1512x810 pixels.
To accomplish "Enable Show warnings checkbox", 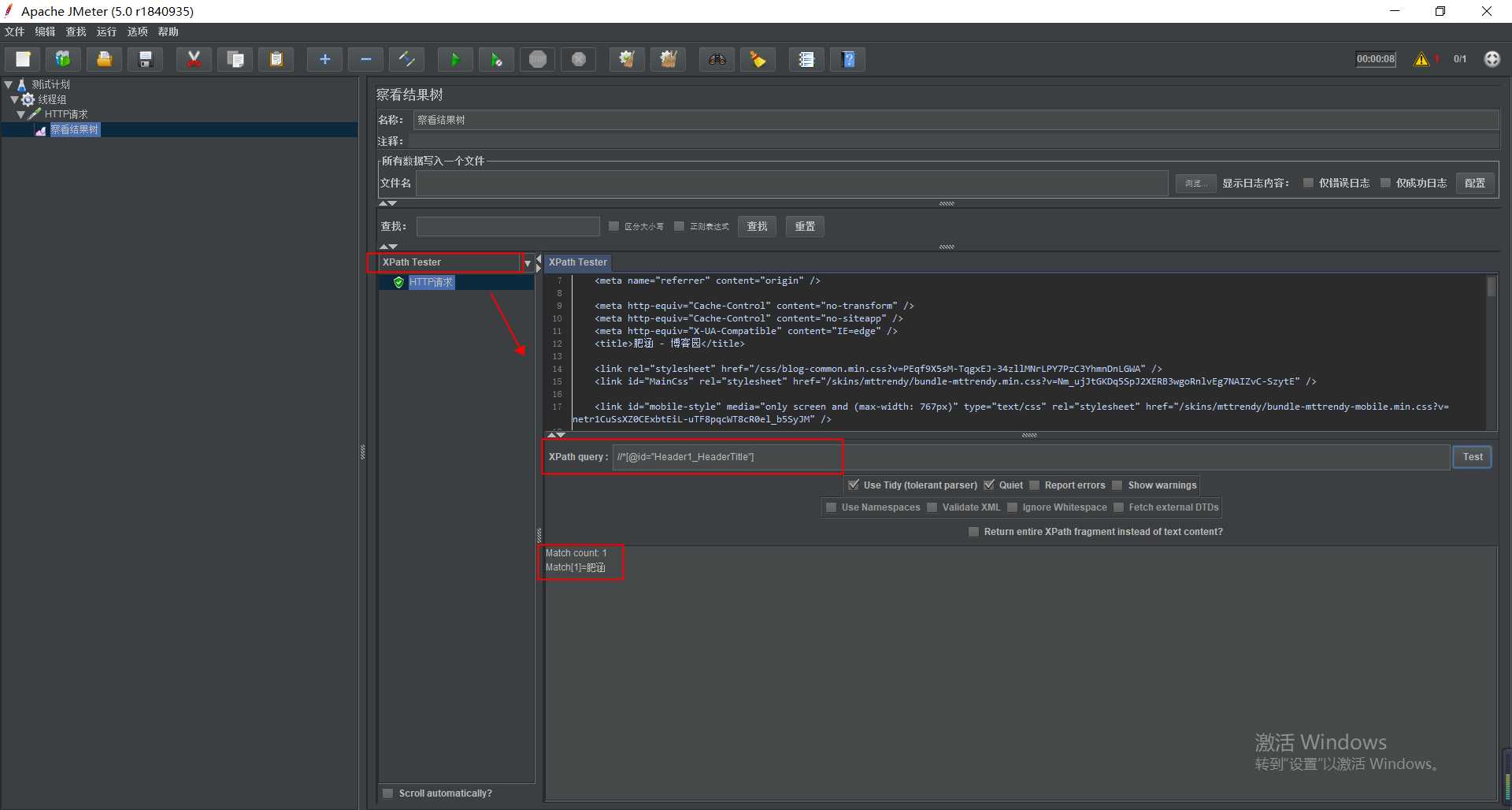I will click(x=1117, y=485).
